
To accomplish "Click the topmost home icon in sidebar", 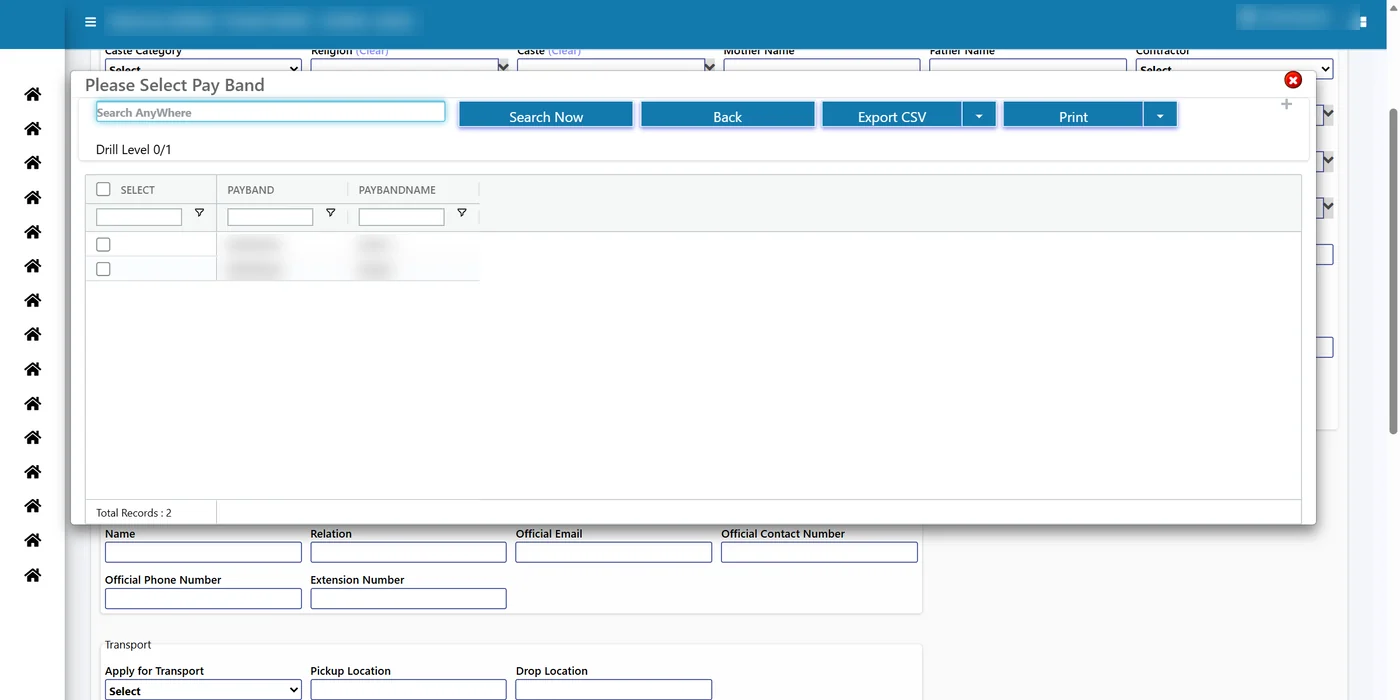I will [x=33, y=94].
